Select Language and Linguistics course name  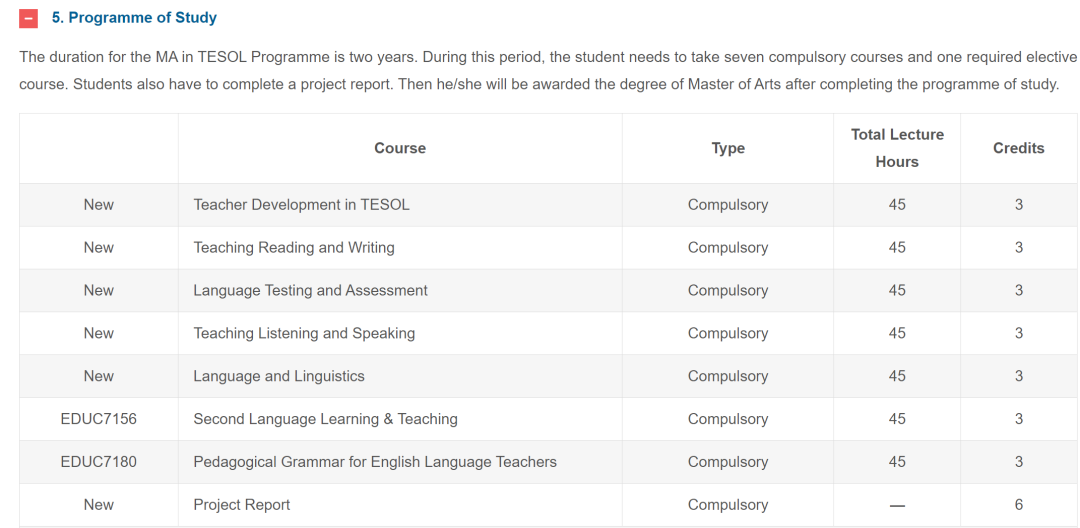pos(279,376)
